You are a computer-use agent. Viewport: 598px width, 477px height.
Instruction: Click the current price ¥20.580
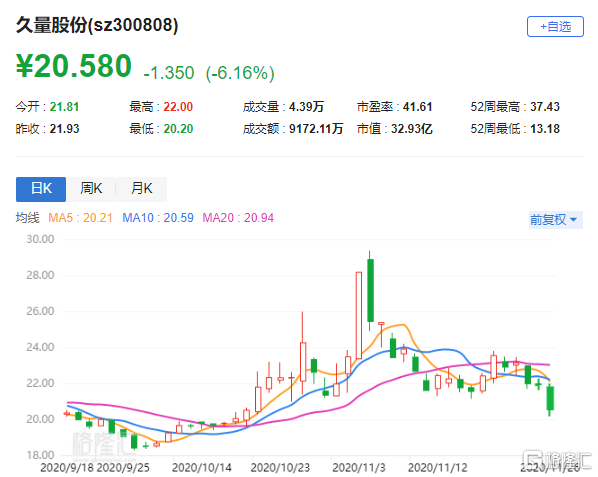74,66
